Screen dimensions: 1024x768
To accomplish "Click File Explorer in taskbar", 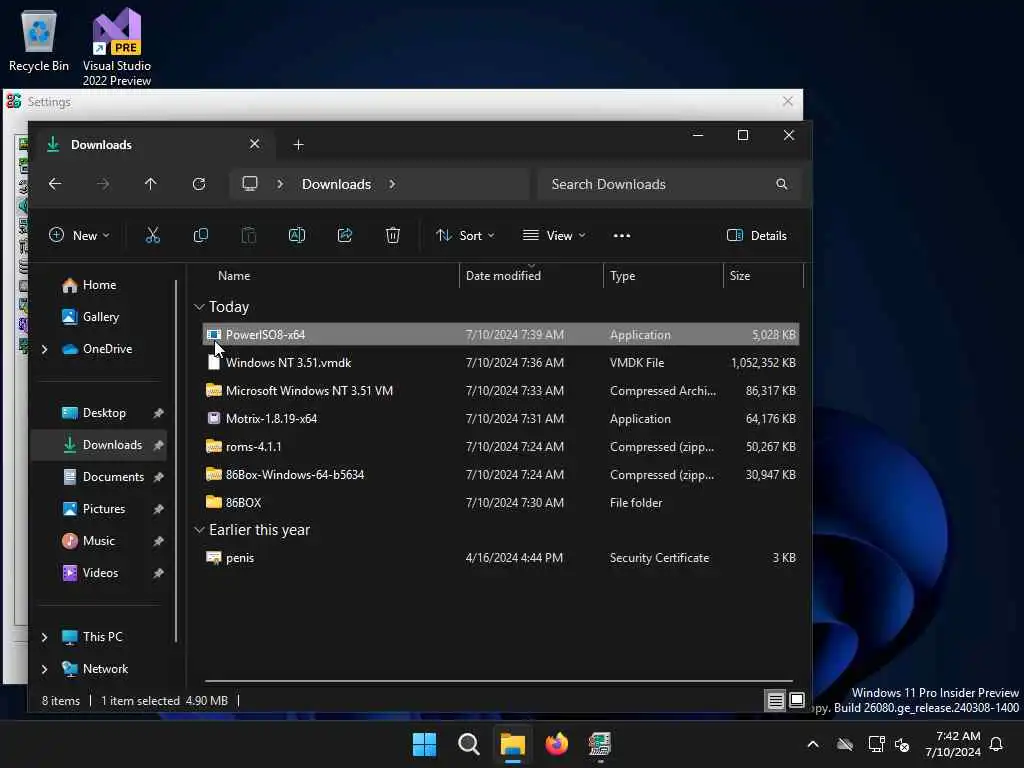I will click(513, 744).
